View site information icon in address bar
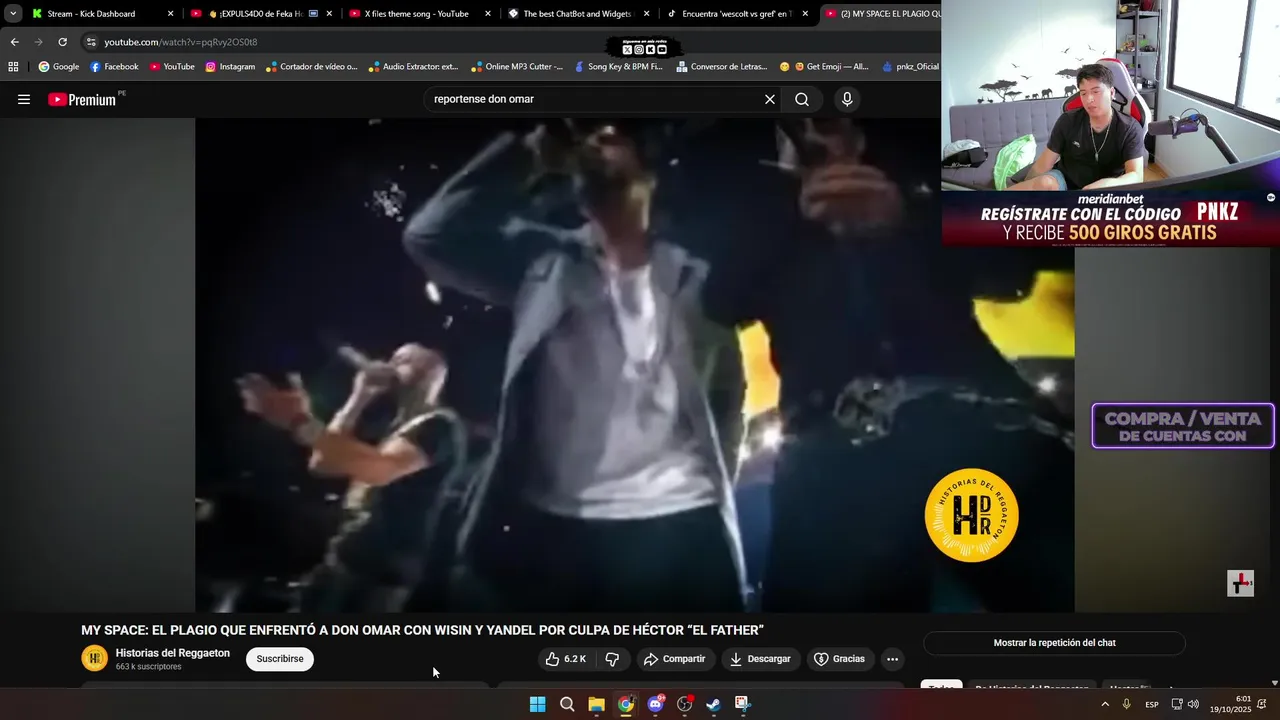The image size is (1280, 720). tap(91, 42)
